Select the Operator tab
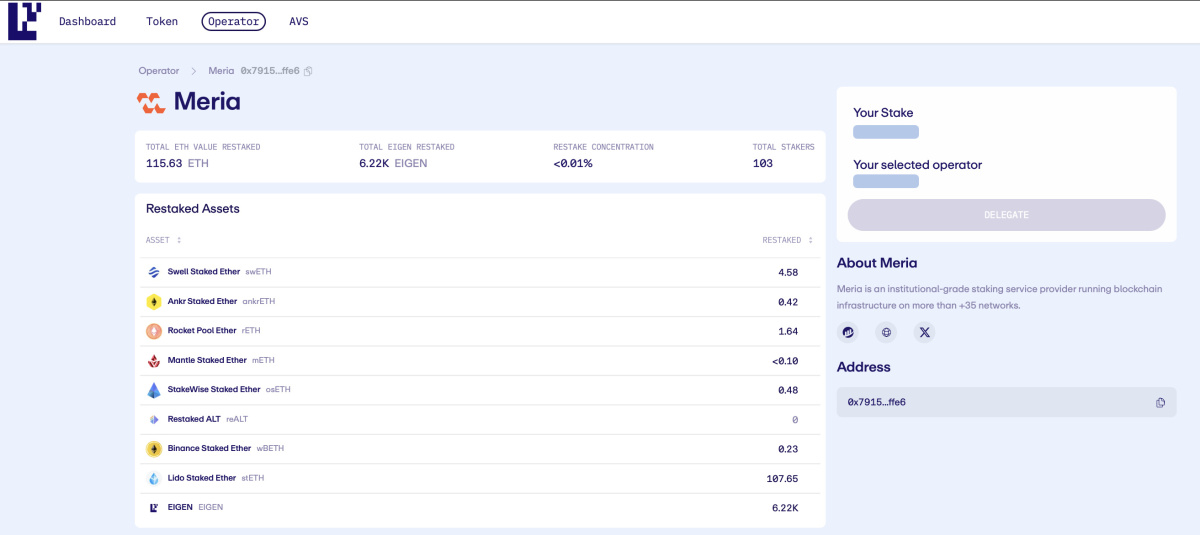This screenshot has width=1200, height=535. (233, 21)
